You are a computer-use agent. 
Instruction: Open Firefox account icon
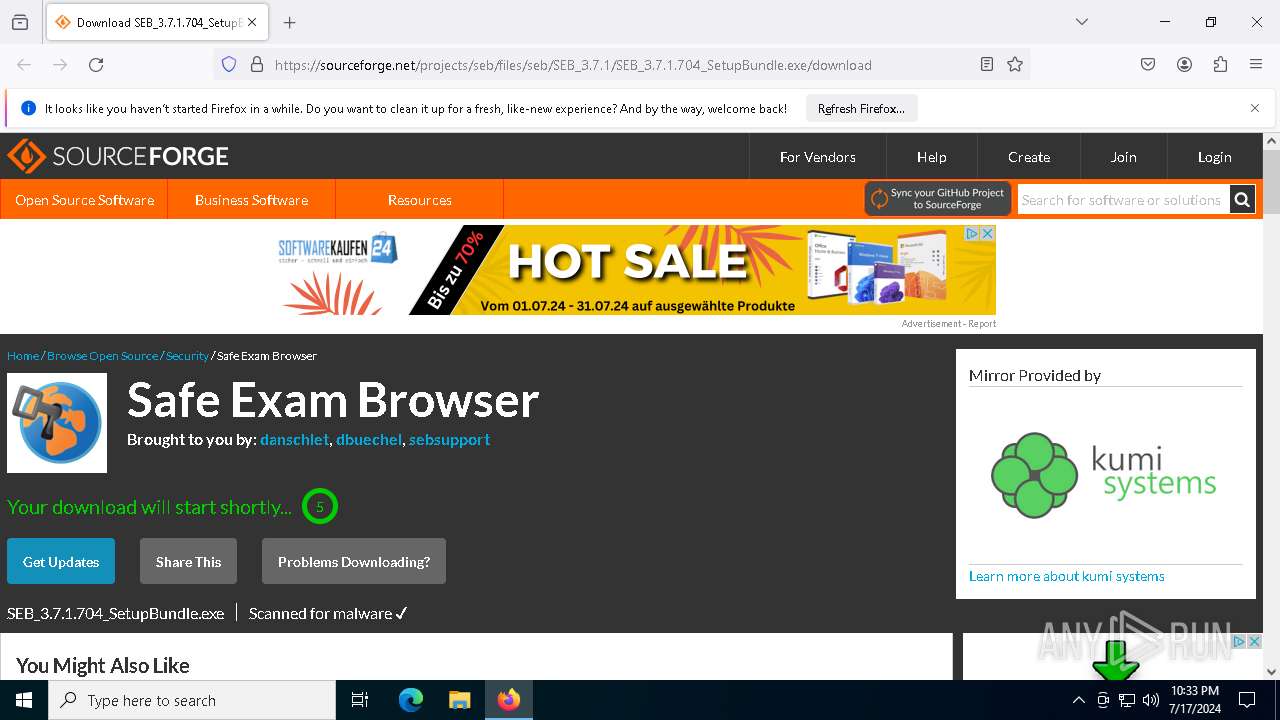pos(1184,65)
